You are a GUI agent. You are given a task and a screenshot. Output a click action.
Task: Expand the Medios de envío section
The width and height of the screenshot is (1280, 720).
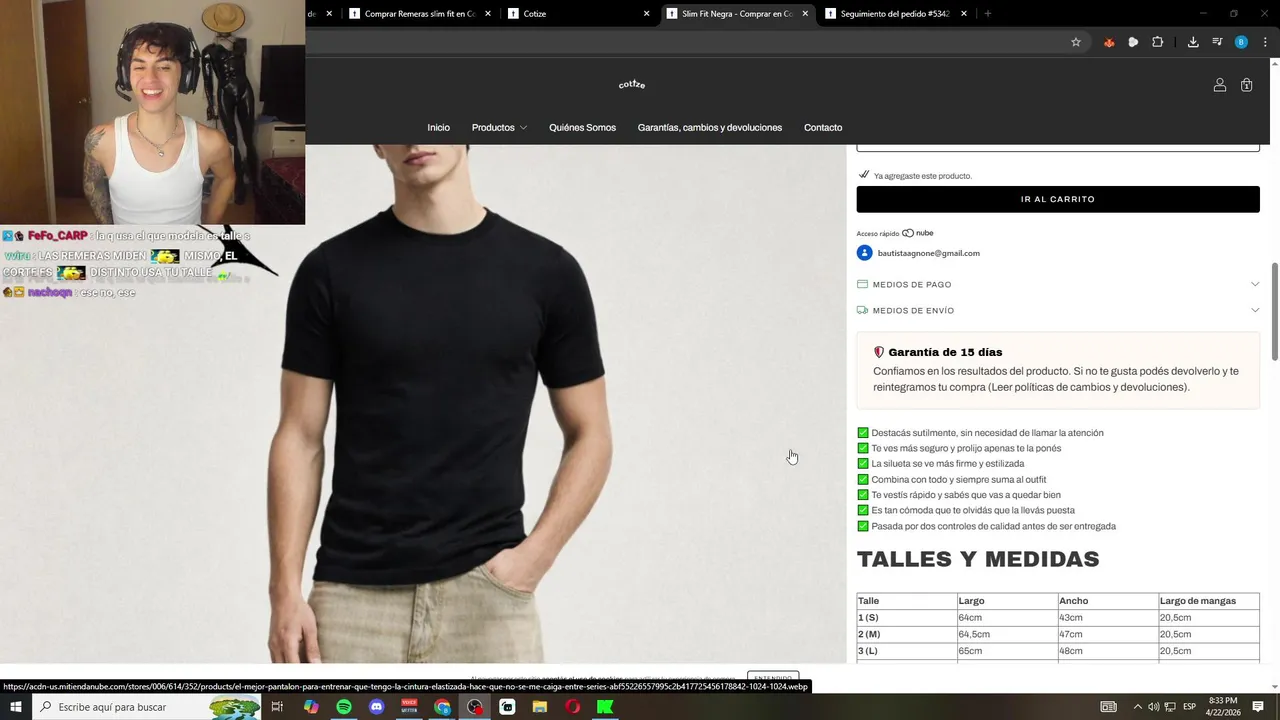(x=1058, y=310)
